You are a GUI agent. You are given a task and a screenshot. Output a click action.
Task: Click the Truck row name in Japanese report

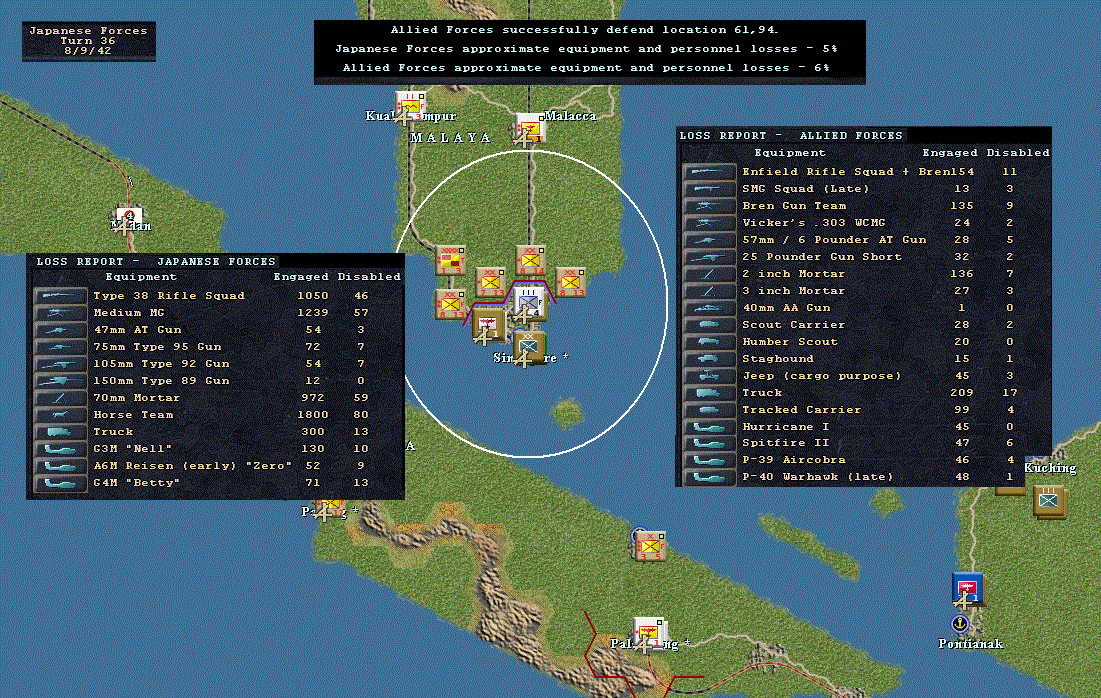pos(113,432)
